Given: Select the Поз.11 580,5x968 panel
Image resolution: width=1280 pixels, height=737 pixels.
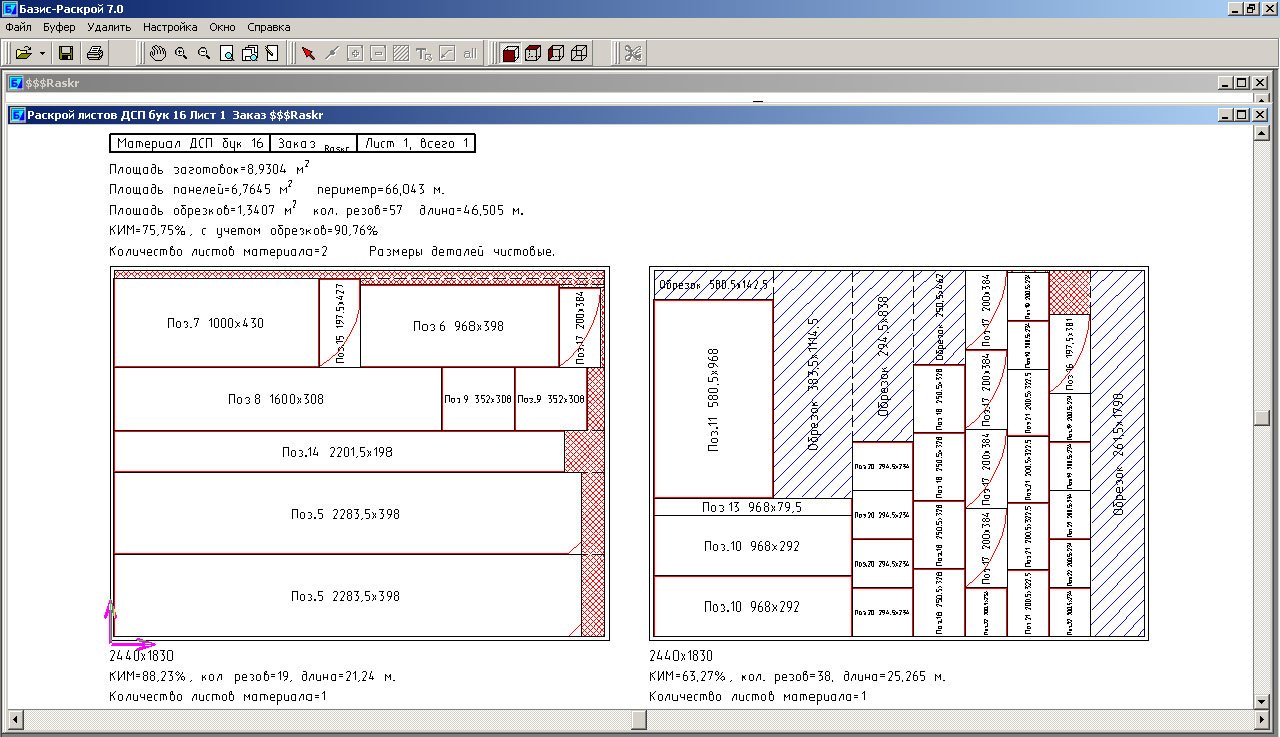Looking at the screenshot, I should (713, 398).
